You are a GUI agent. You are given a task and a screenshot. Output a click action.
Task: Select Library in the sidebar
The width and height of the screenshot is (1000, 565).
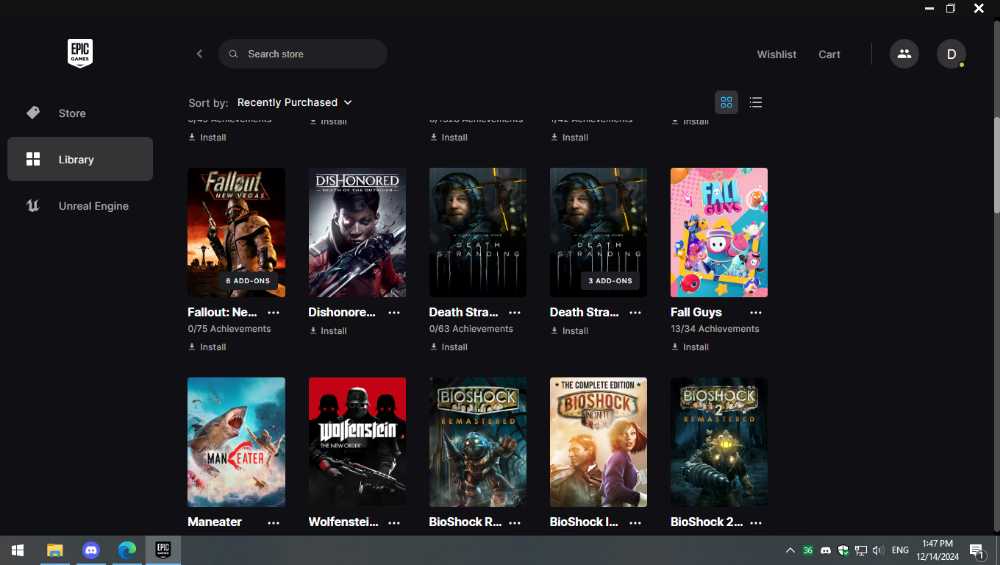click(x=80, y=159)
